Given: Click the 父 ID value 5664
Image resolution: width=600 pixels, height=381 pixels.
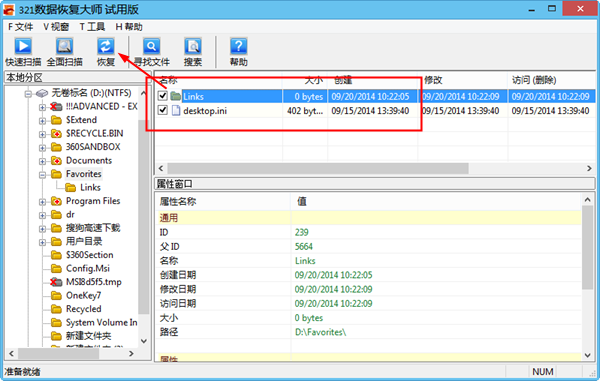Looking at the screenshot, I should click(304, 246).
